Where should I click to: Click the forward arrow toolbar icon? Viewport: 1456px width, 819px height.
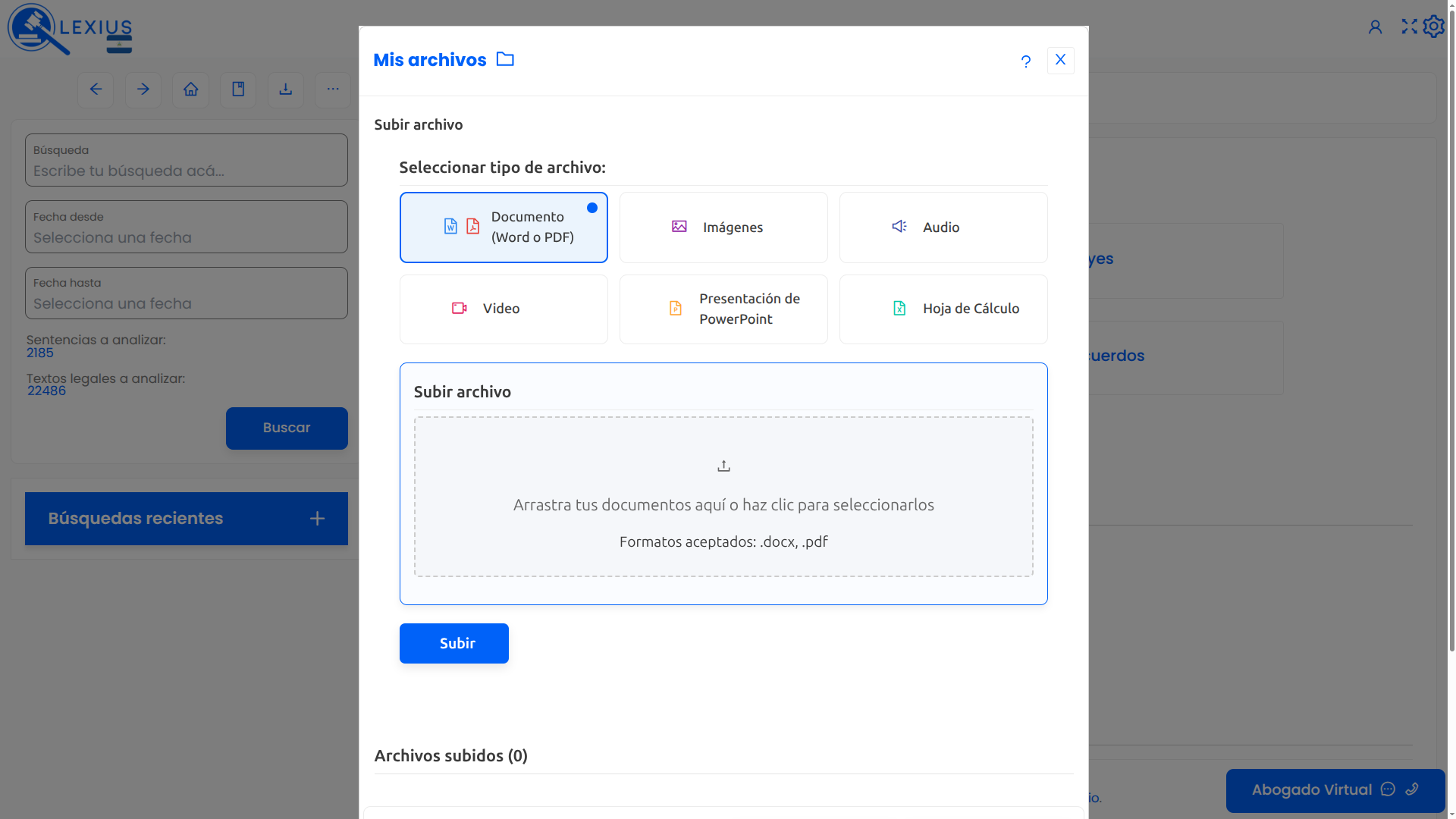tap(143, 89)
